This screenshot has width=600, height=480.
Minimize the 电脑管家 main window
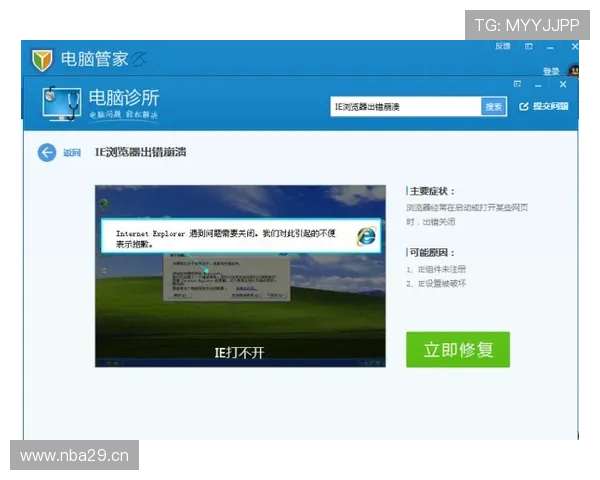(x=550, y=47)
